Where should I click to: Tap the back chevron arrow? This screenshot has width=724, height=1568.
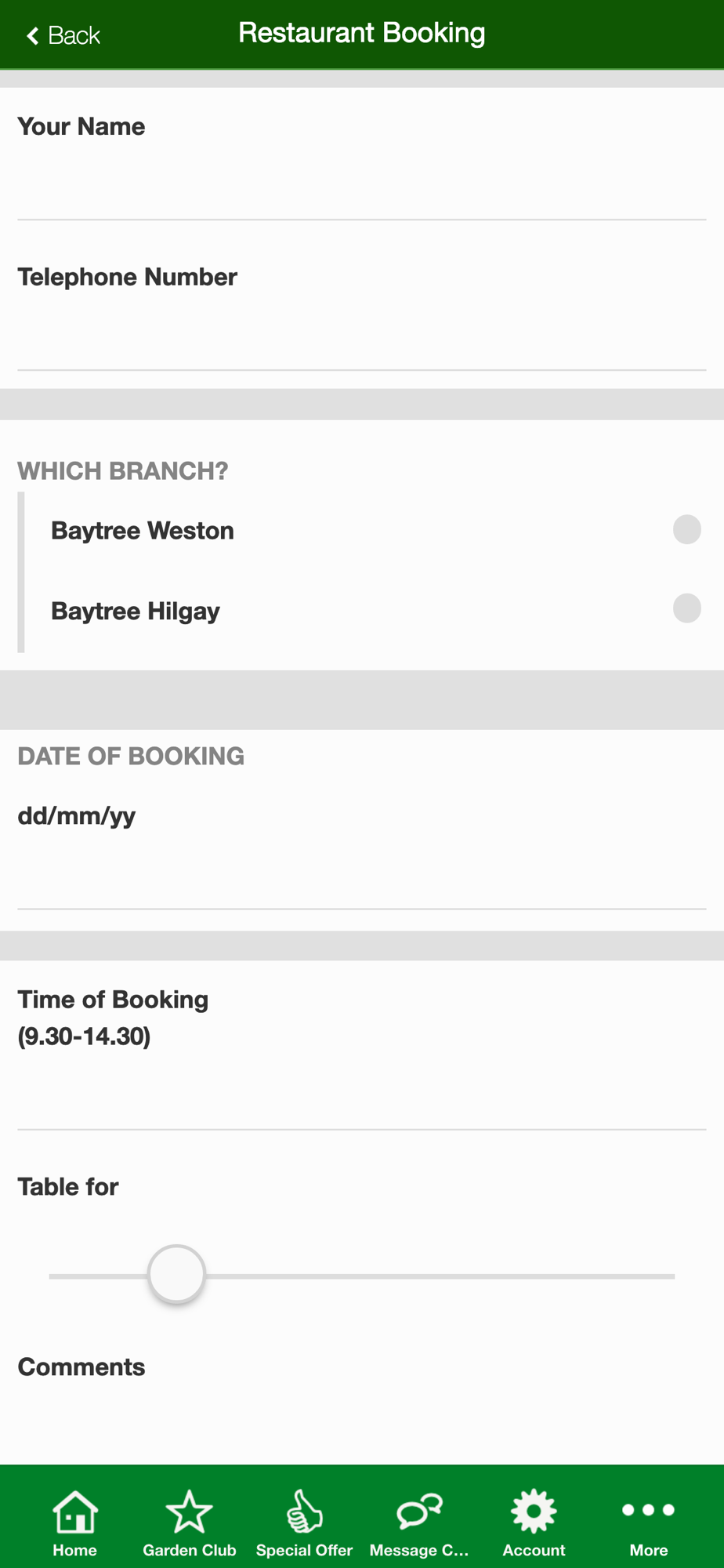(x=32, y=36)
